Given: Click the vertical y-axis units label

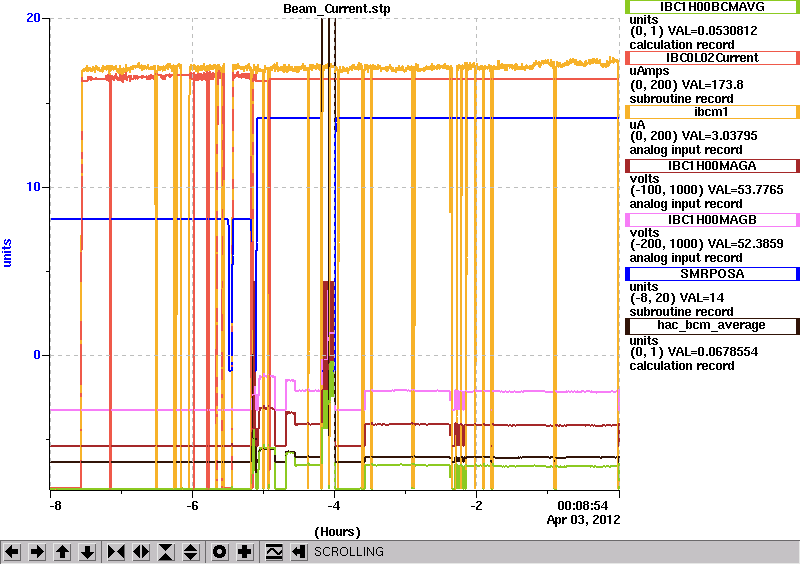Looking at the screenshot, I should click(7, 253).
